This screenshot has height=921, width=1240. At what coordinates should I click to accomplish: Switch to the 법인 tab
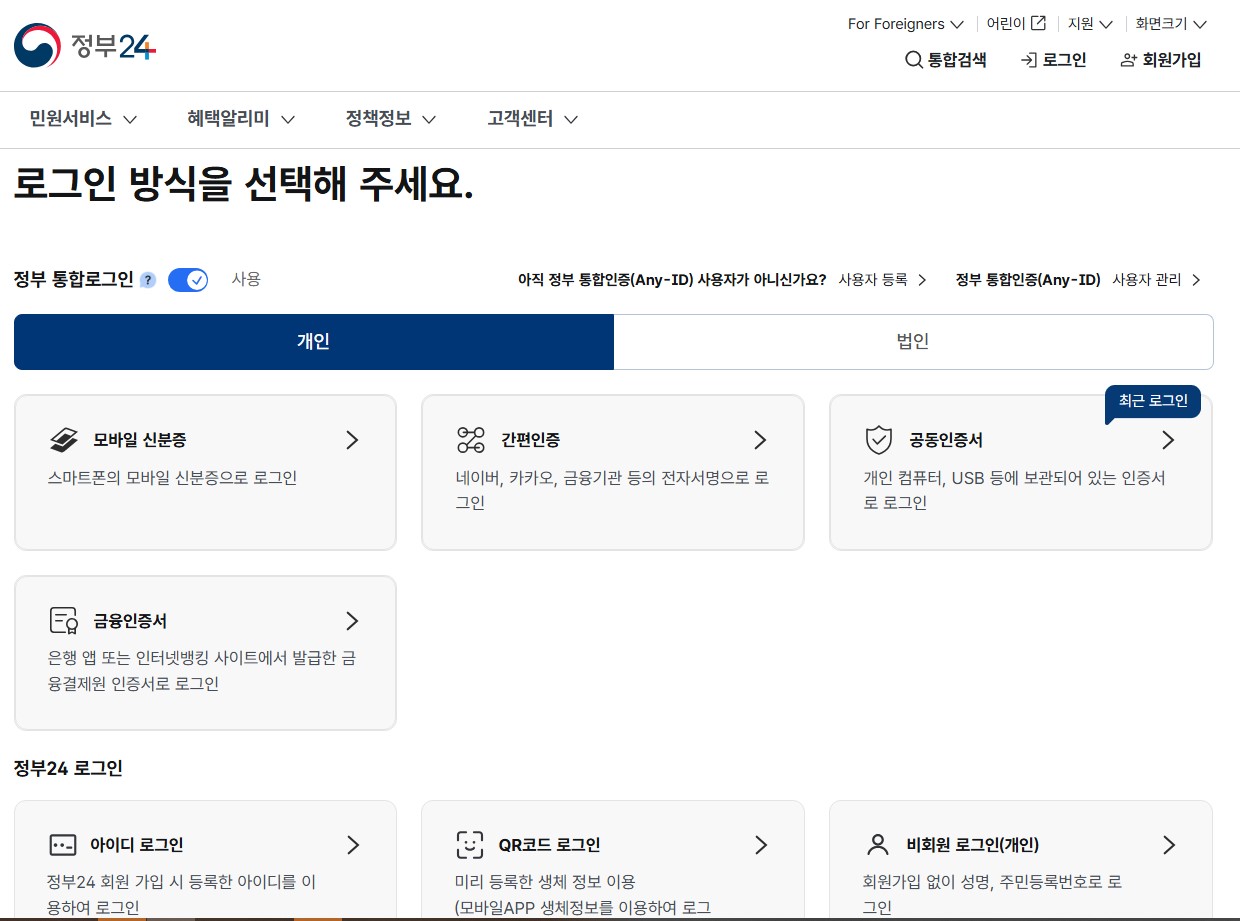[913, 342]
